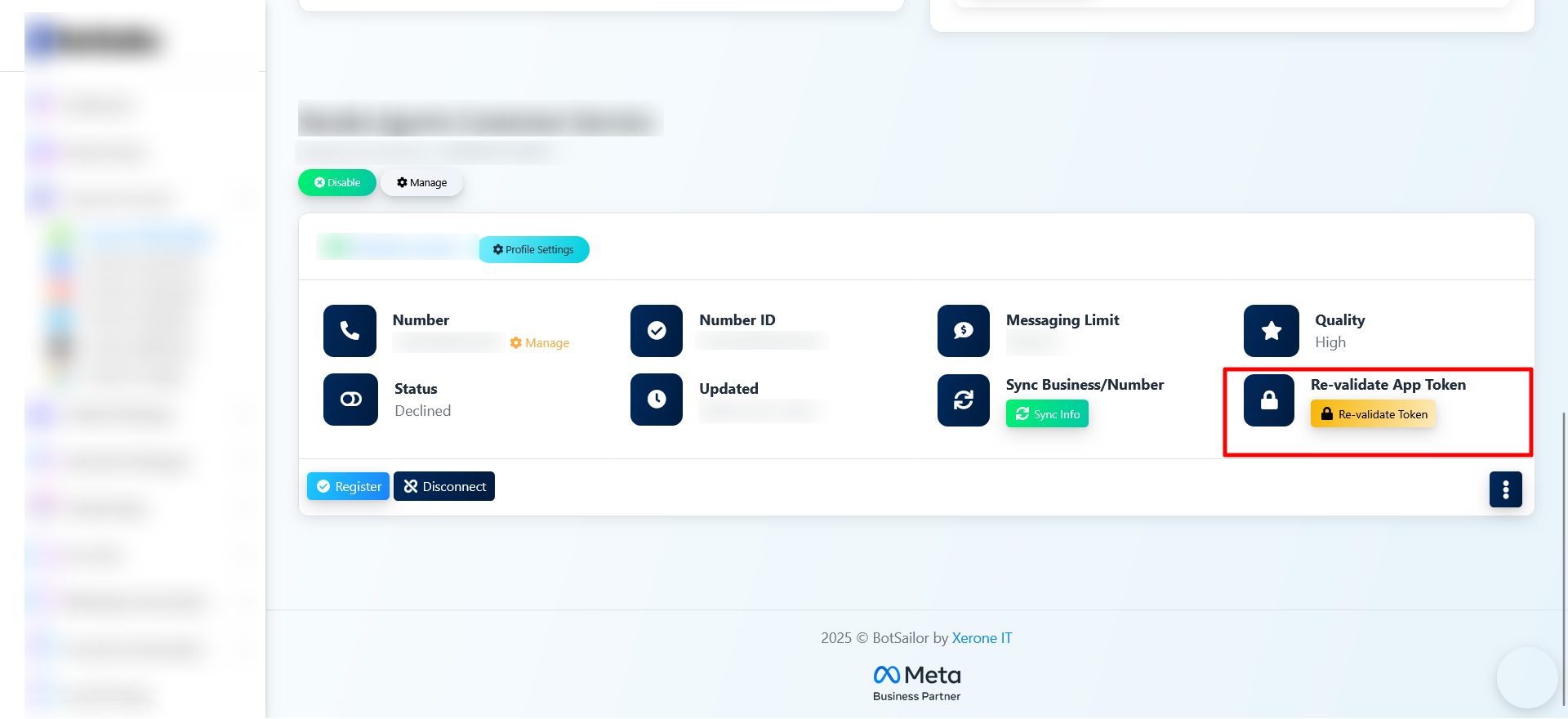Click the blue Register button
1568x719 pixels.
[x=349, y=486]
